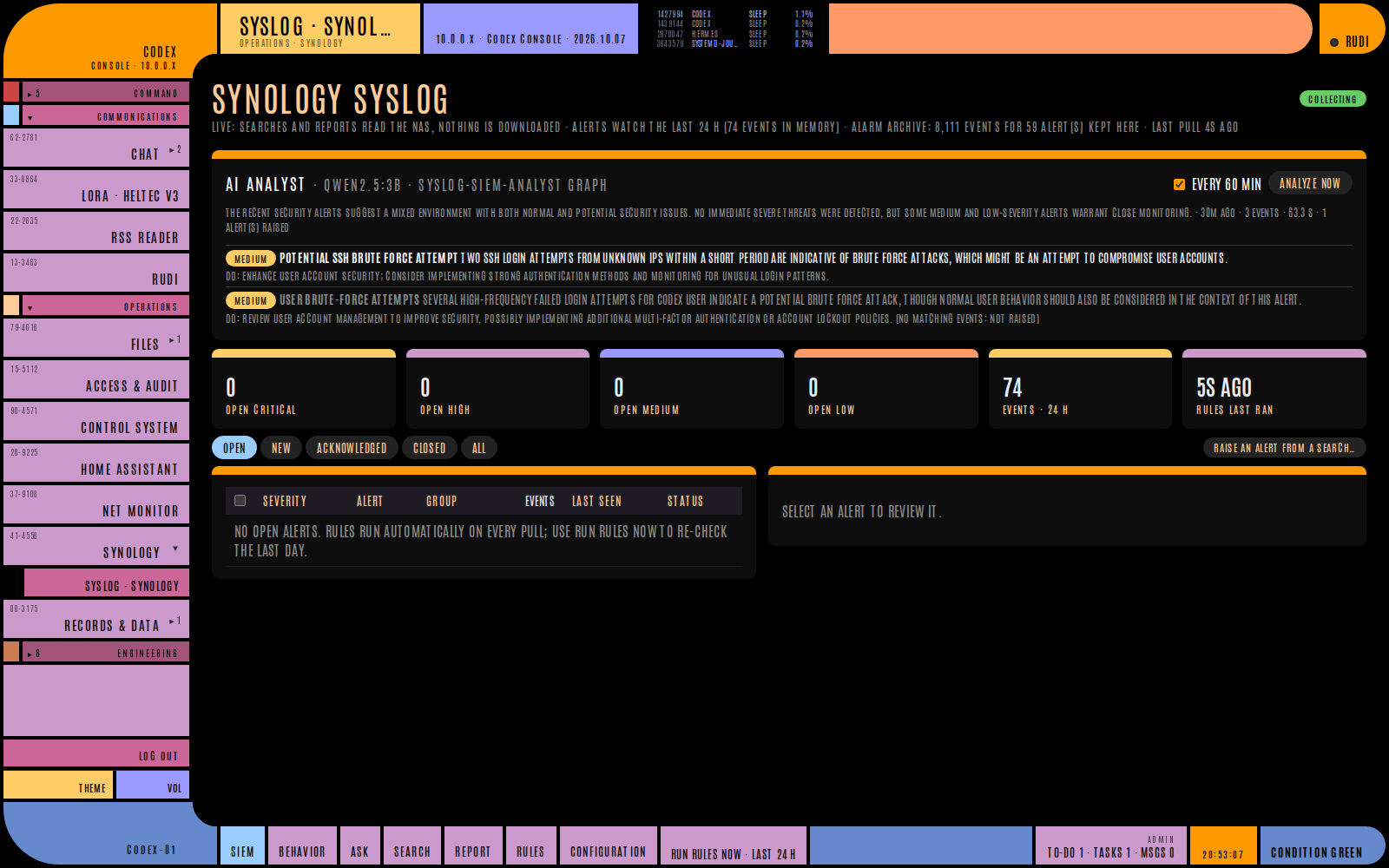Click the Open High count card
The width and height of the screenshot is (1389, 868).
[x=497, y=389]
